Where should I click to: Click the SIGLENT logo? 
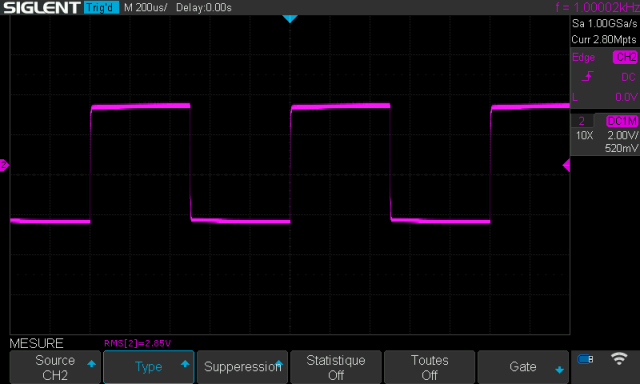pos(42,7)
